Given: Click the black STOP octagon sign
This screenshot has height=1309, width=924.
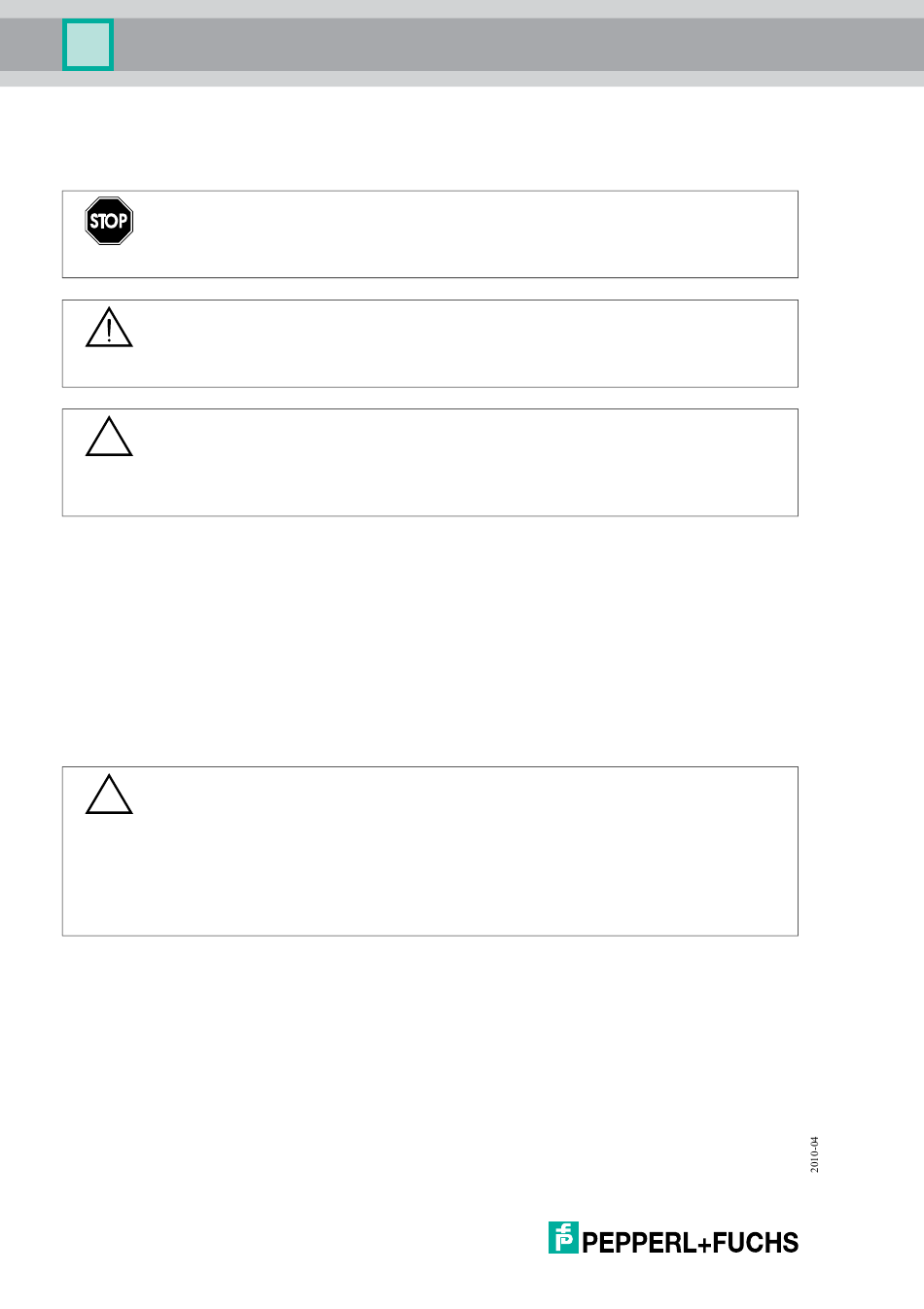Looking at the screenshot, I should pos(109,221).
